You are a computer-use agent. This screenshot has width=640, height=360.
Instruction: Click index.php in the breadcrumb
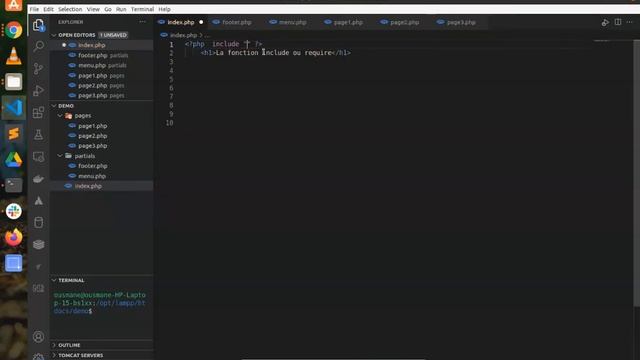(183, 35)
